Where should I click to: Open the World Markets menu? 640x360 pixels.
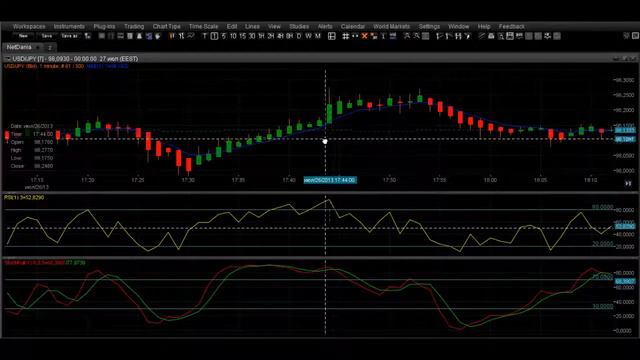(391, 27)
